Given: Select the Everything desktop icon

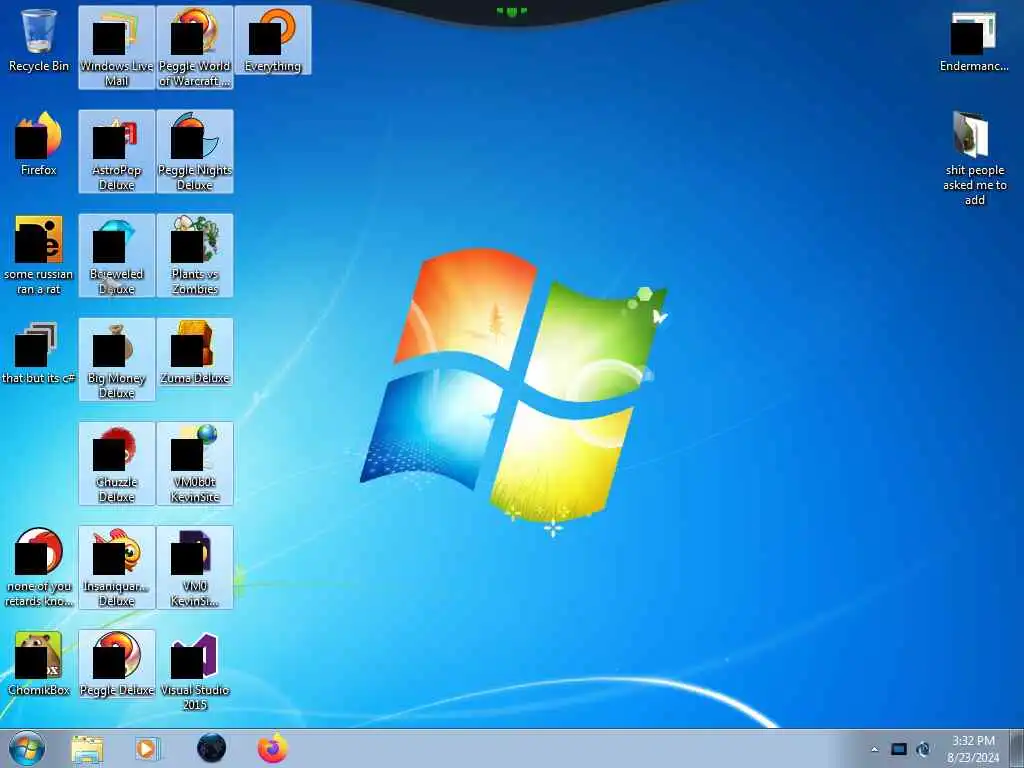Looking at the screenshot, I should coord(273,40).
